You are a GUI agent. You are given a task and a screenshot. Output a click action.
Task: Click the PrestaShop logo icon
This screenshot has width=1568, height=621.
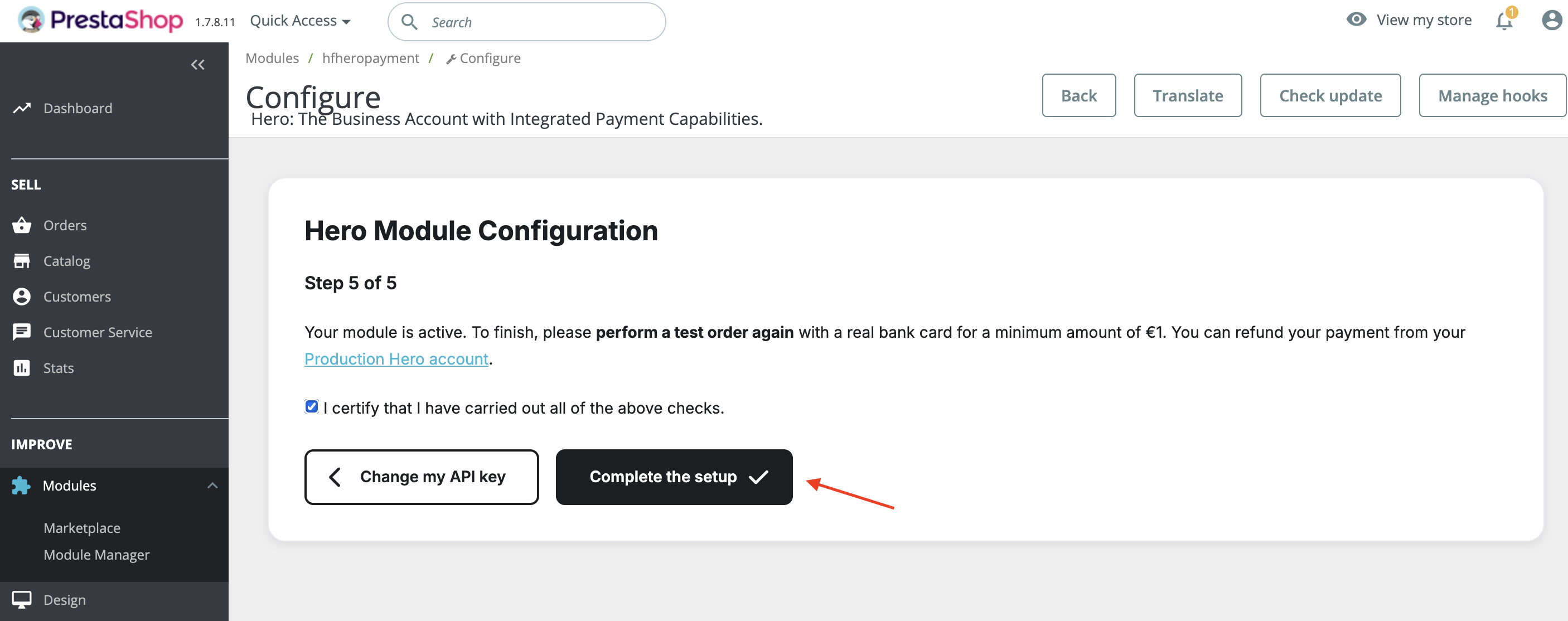tap(31, 20)
